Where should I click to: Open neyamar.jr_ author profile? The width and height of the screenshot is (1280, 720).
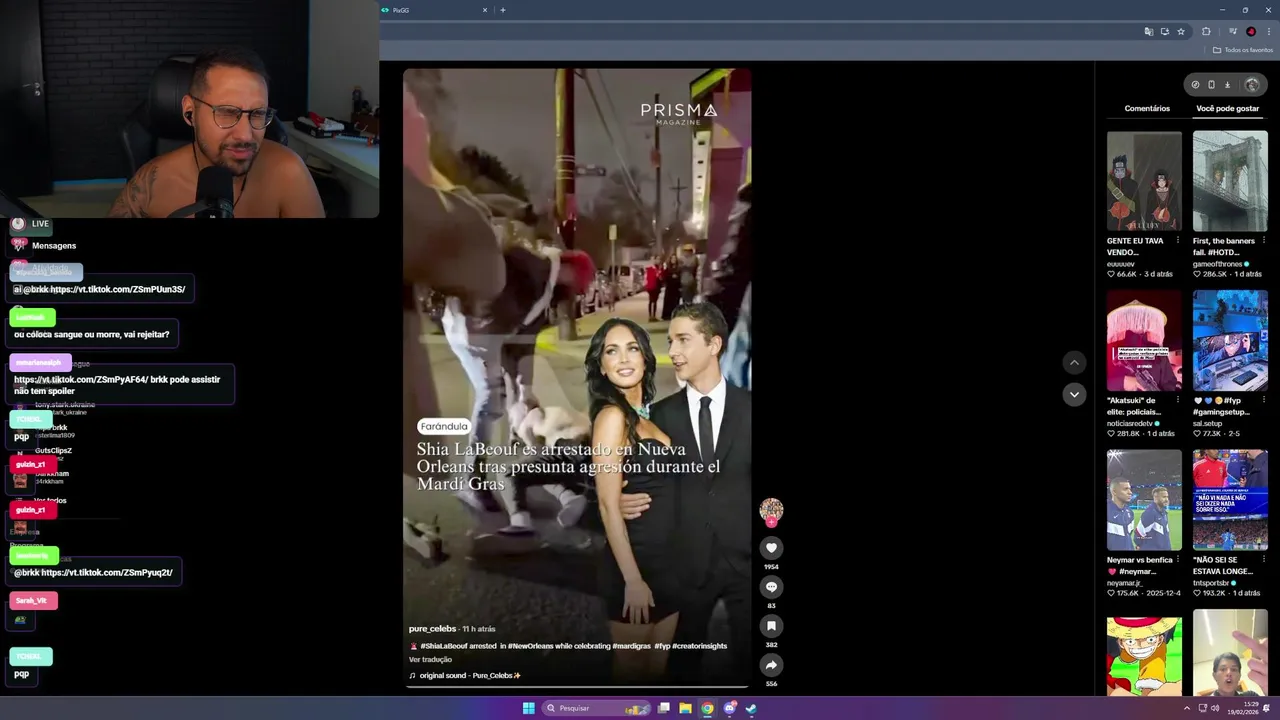(x=1127, y=582)
